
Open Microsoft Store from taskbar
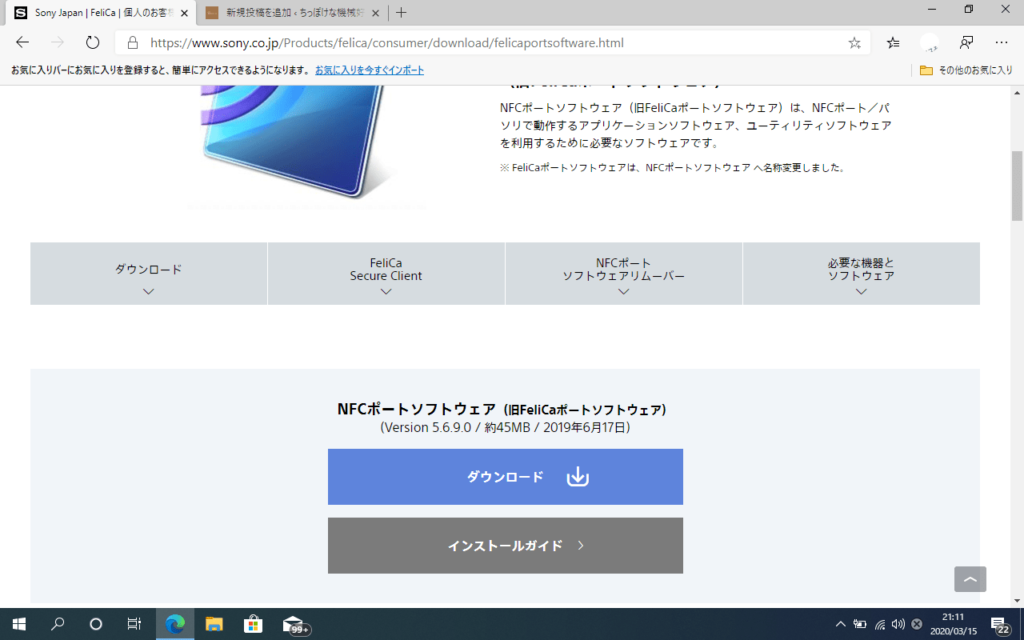pos(253,624)
